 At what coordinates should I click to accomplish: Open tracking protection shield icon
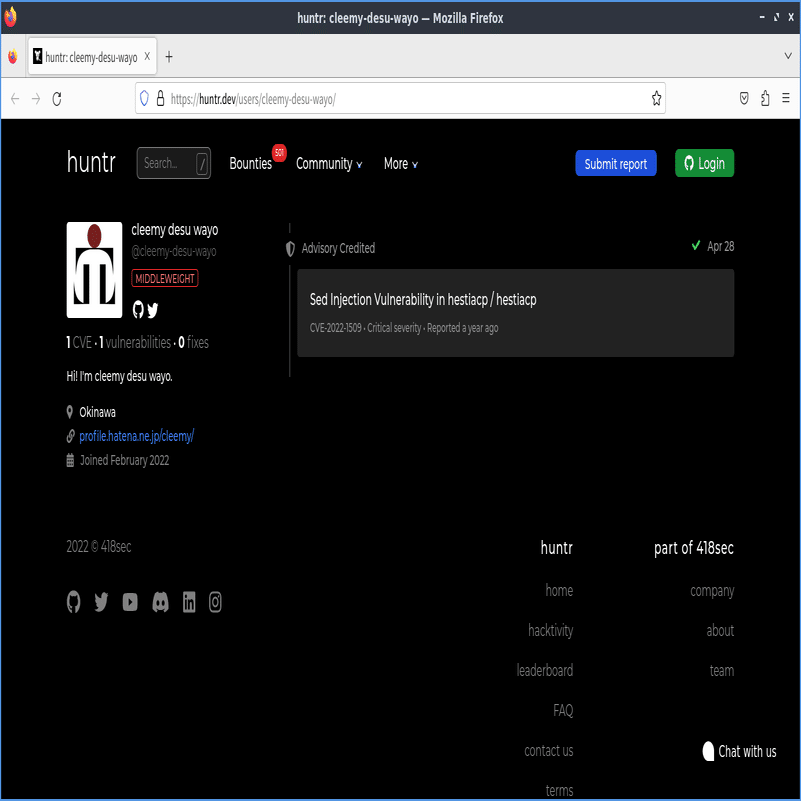(x=144, y=98)
